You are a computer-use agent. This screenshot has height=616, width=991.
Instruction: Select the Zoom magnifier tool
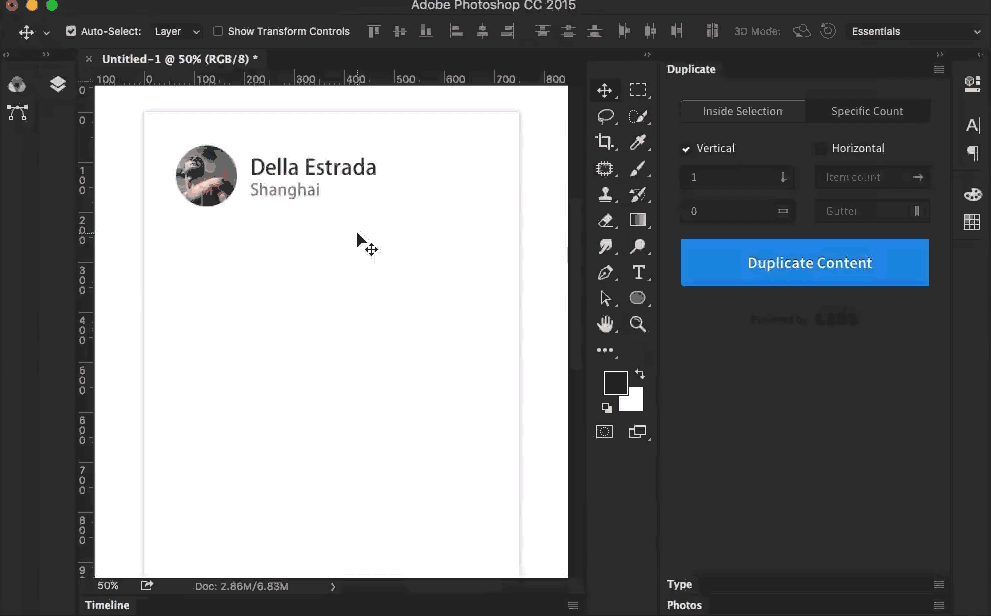[x=638, y=324]
